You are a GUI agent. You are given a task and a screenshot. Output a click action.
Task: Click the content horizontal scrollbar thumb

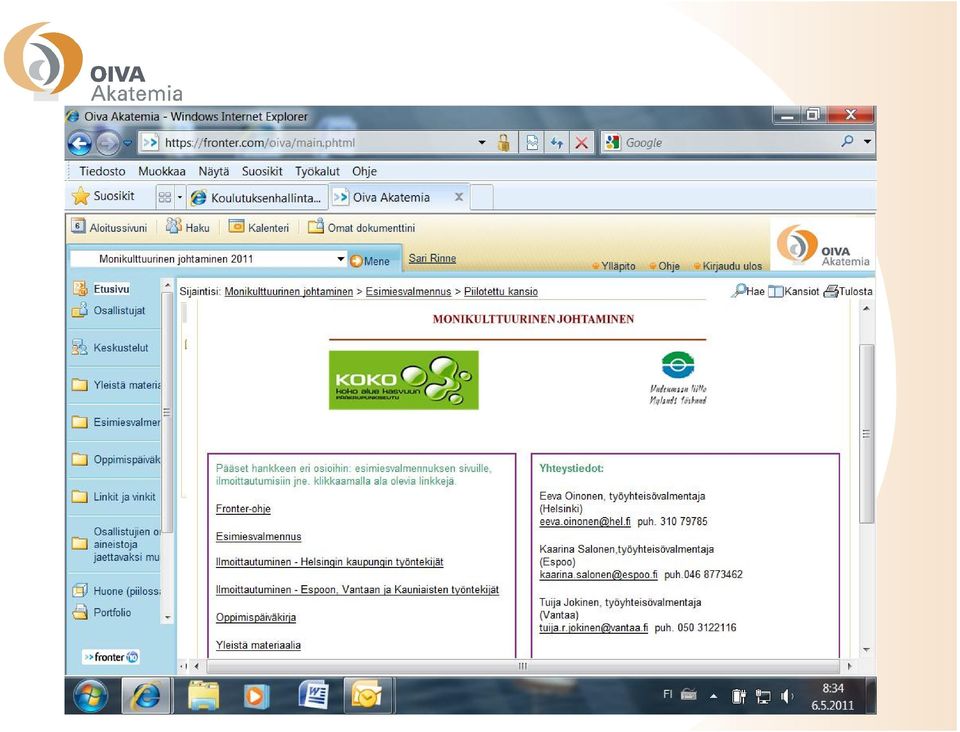[x=522, y=666]
